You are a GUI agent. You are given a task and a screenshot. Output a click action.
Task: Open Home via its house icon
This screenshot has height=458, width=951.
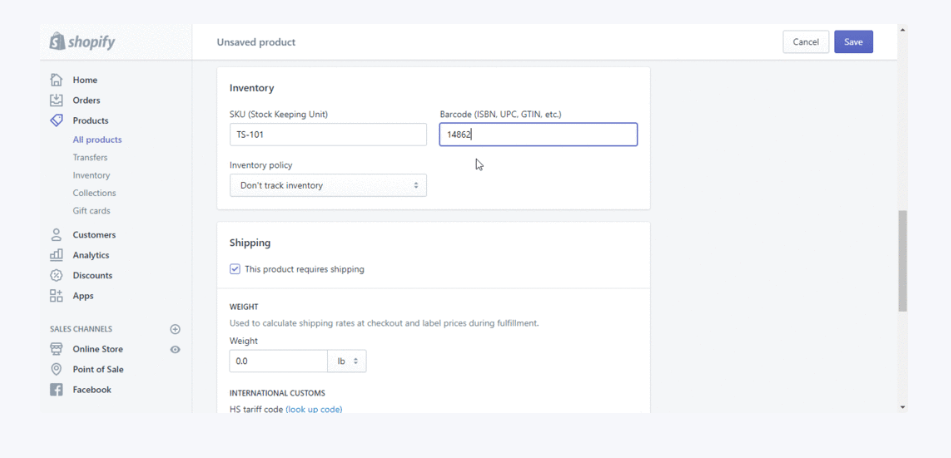coord(56,80)
